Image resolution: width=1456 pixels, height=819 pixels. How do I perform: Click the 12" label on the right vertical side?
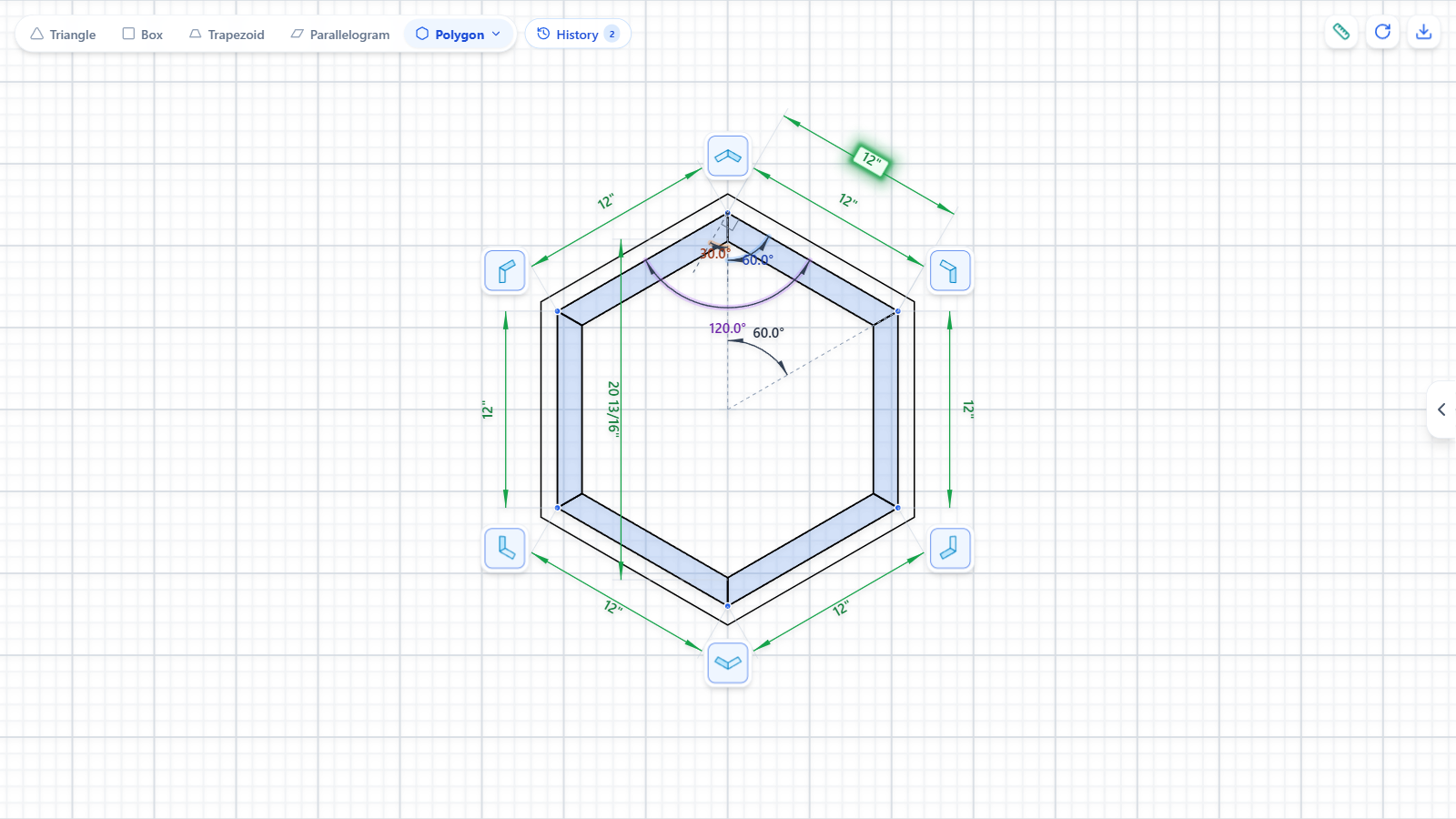tap(968, 409)
